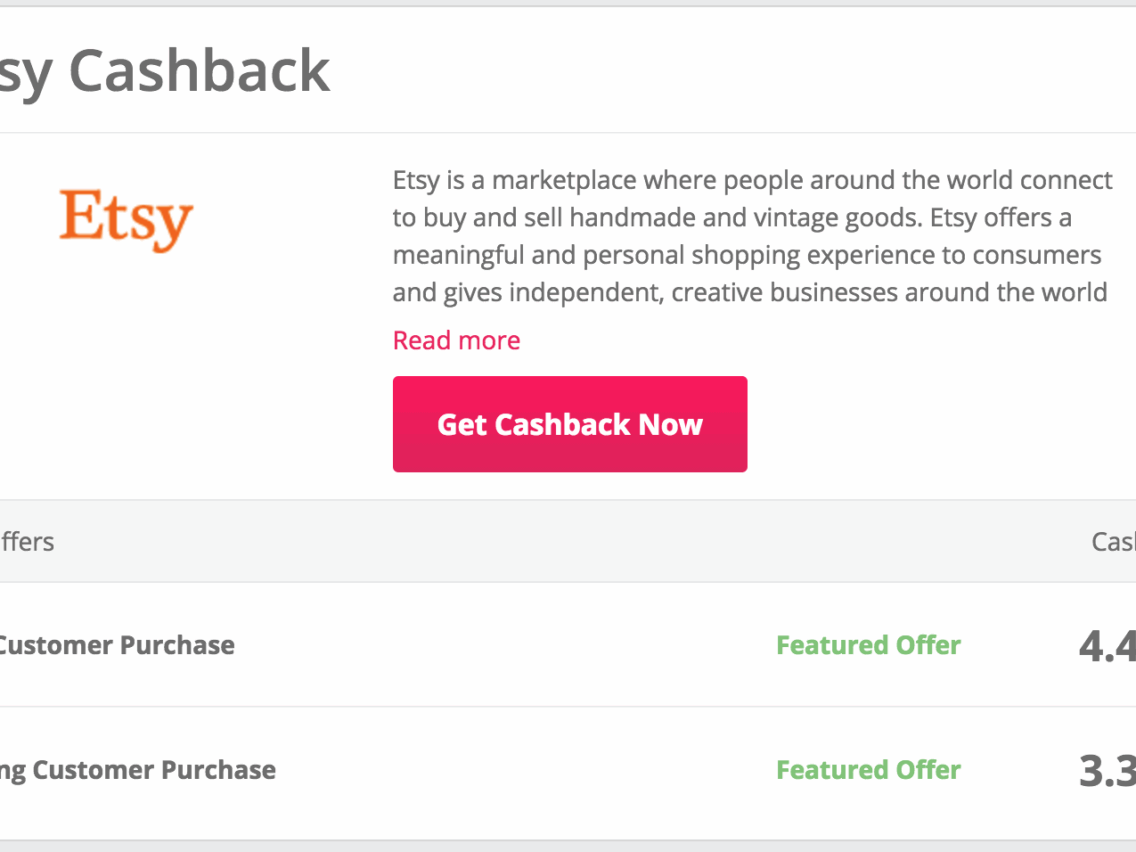Select the Etsy marketplace logo image
Viewport: 1136px width, 852px height.
[126, 218]
